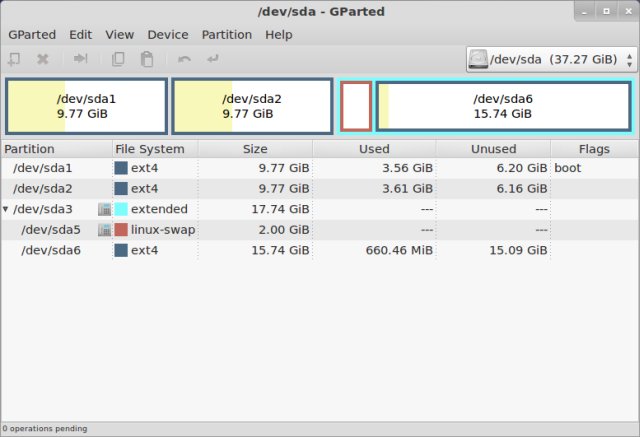The height and width of the screenshot is (437, 640).
Task: Select the /dev/sda5 row in partition list
Action: coord(320,230)
